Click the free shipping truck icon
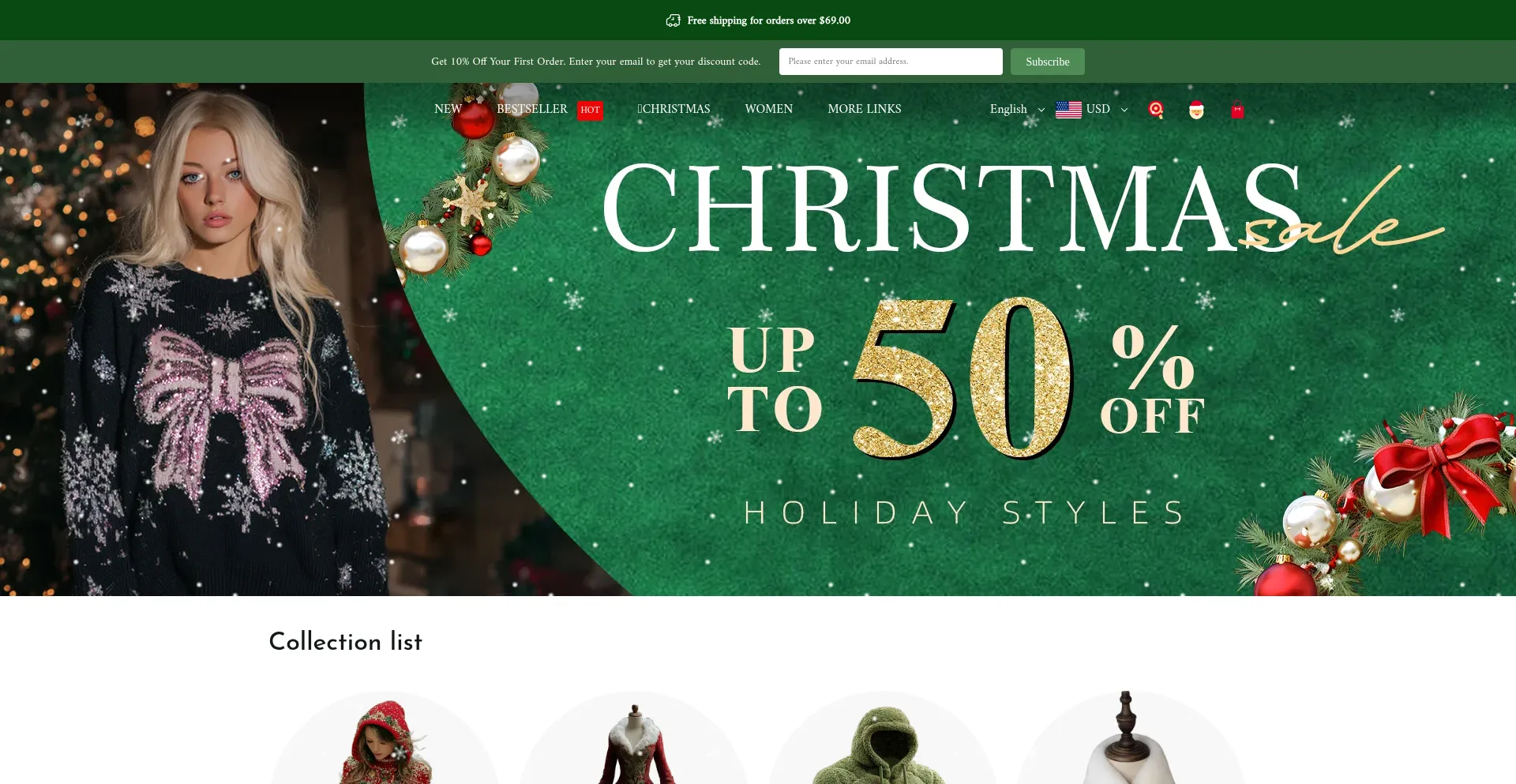The image size is (1516, 784). pyautogui.click(x=673, y=21)
